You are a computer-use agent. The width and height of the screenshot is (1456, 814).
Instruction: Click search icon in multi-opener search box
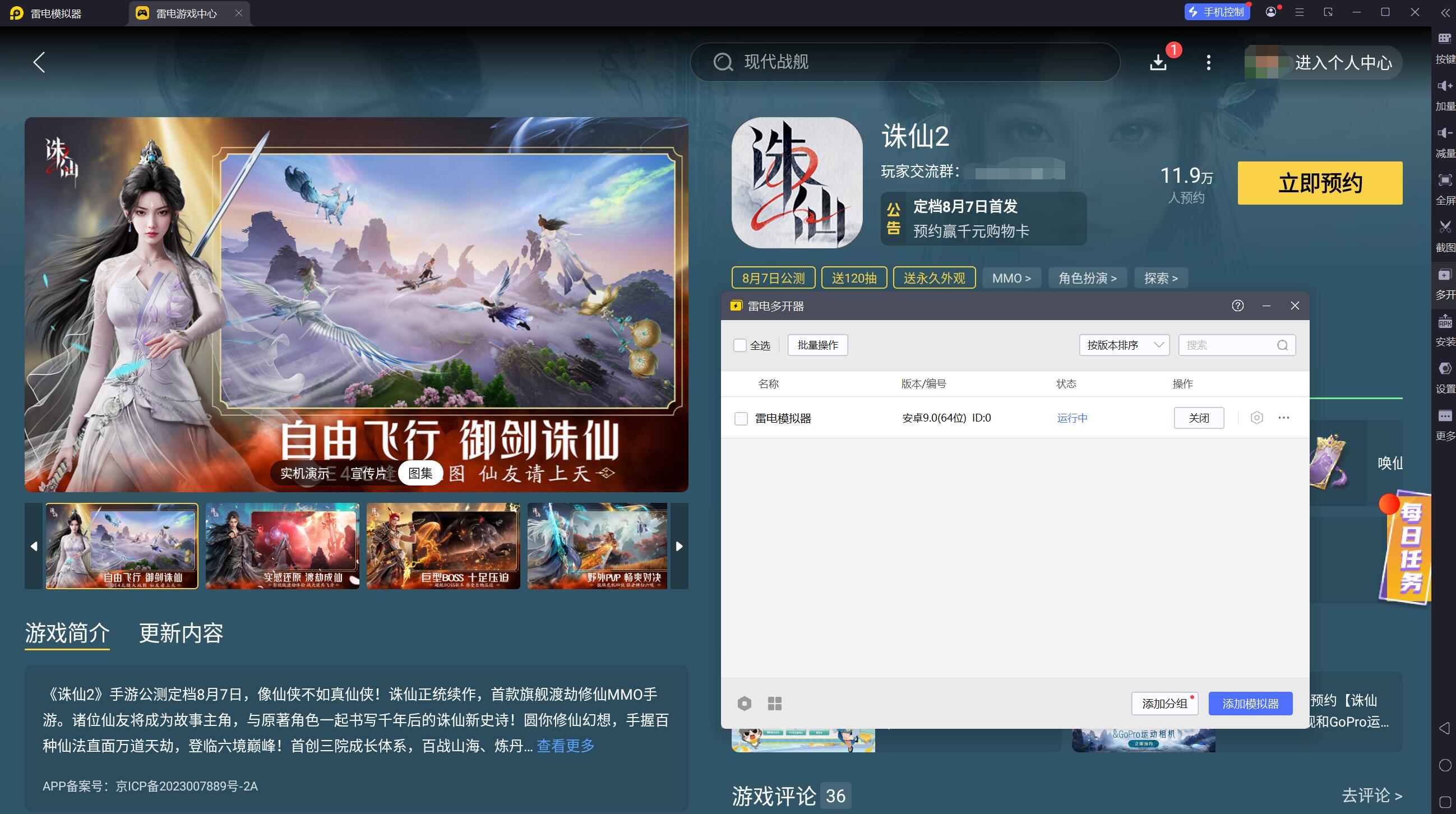pos(1282,345)
